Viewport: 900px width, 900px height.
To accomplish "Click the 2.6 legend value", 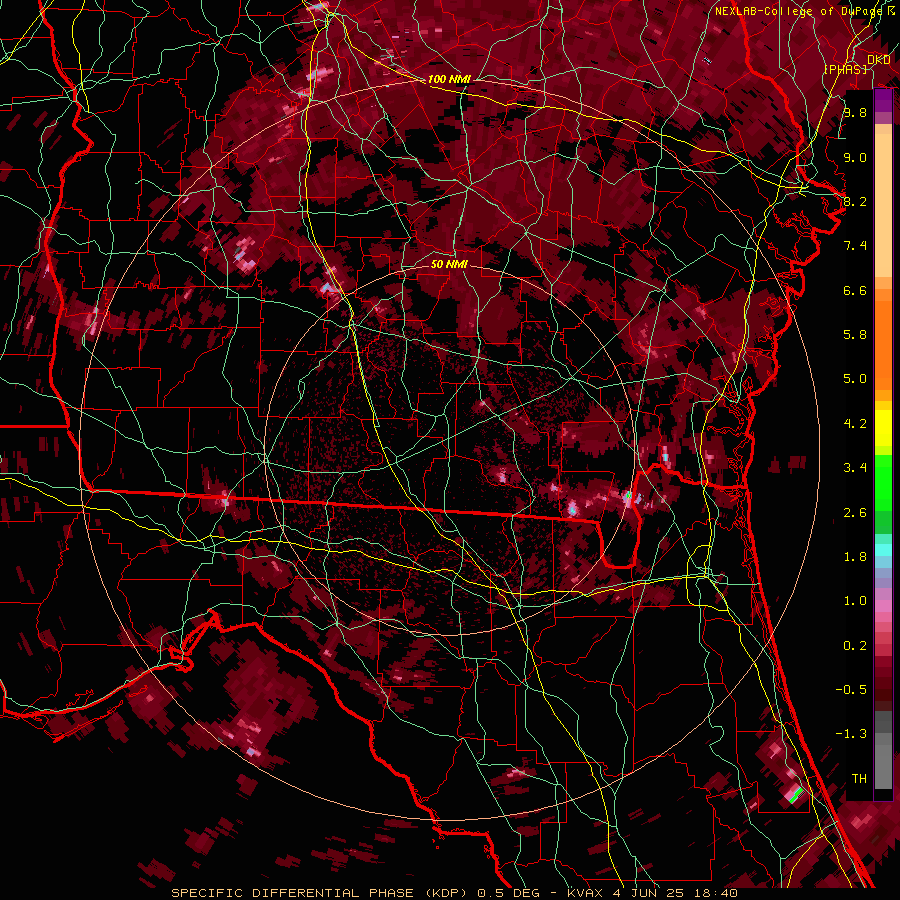I will [855, 513].
